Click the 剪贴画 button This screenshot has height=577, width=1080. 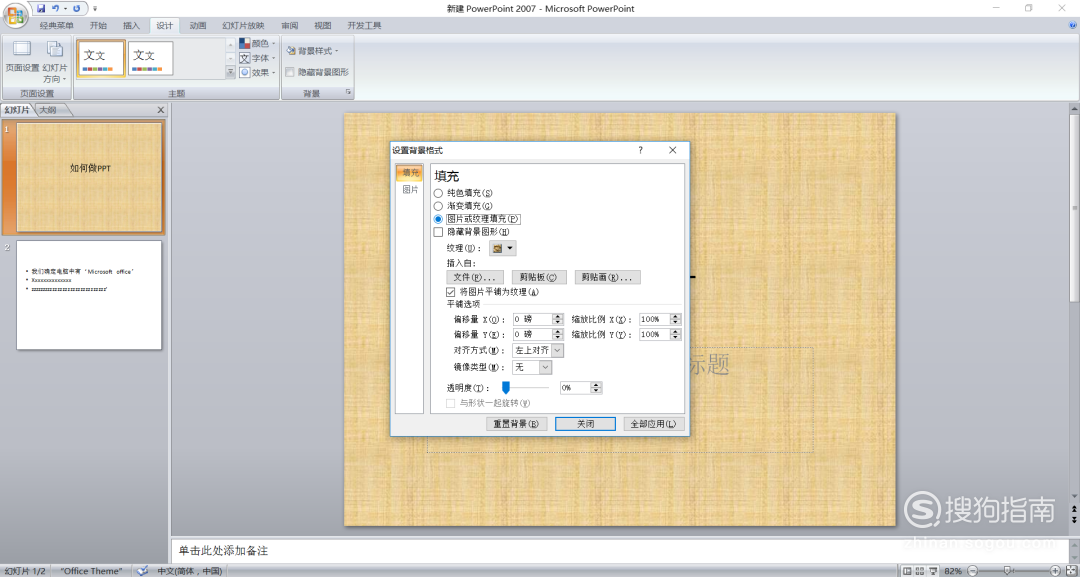tap(608, 277)
